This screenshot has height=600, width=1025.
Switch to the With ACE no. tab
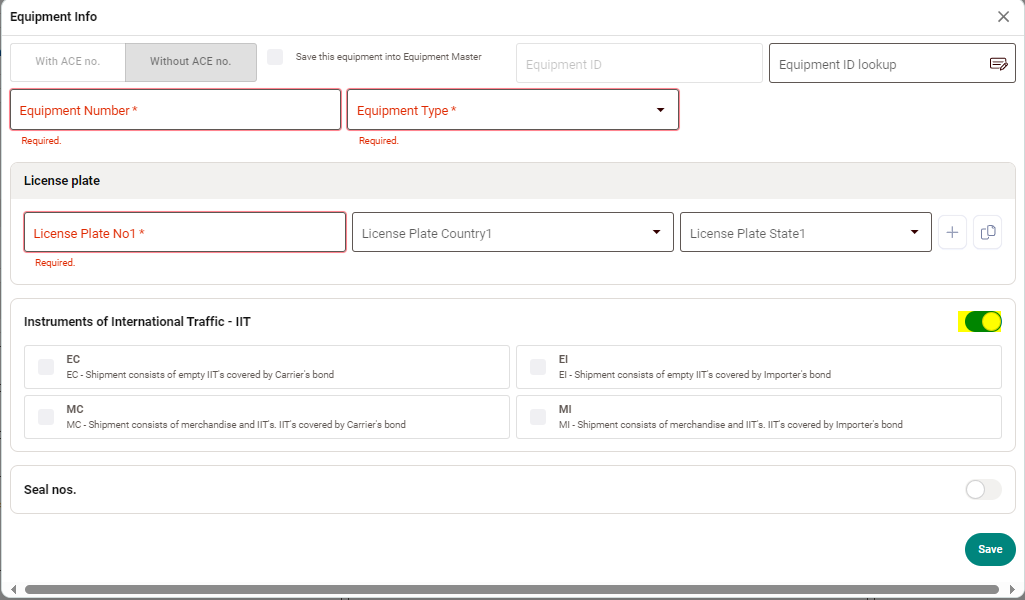pos(68,62)
